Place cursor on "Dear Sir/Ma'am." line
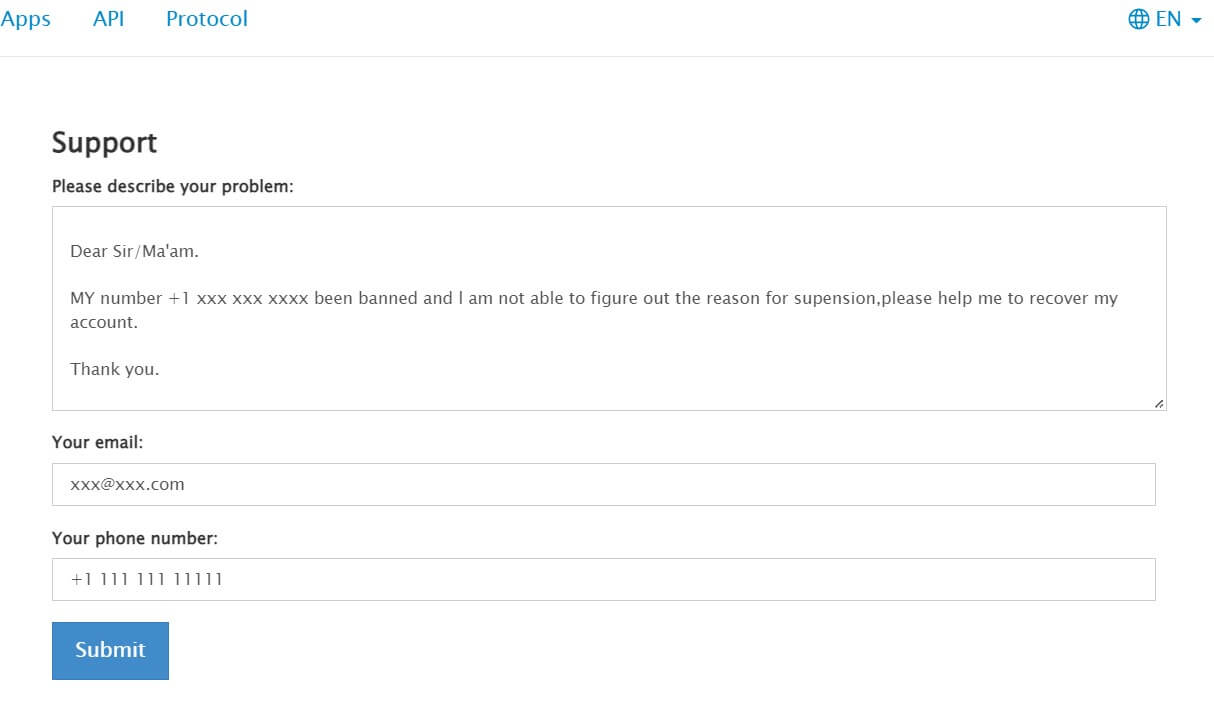The height and width of the screenshot is (720, 1214). pos(134,251)
